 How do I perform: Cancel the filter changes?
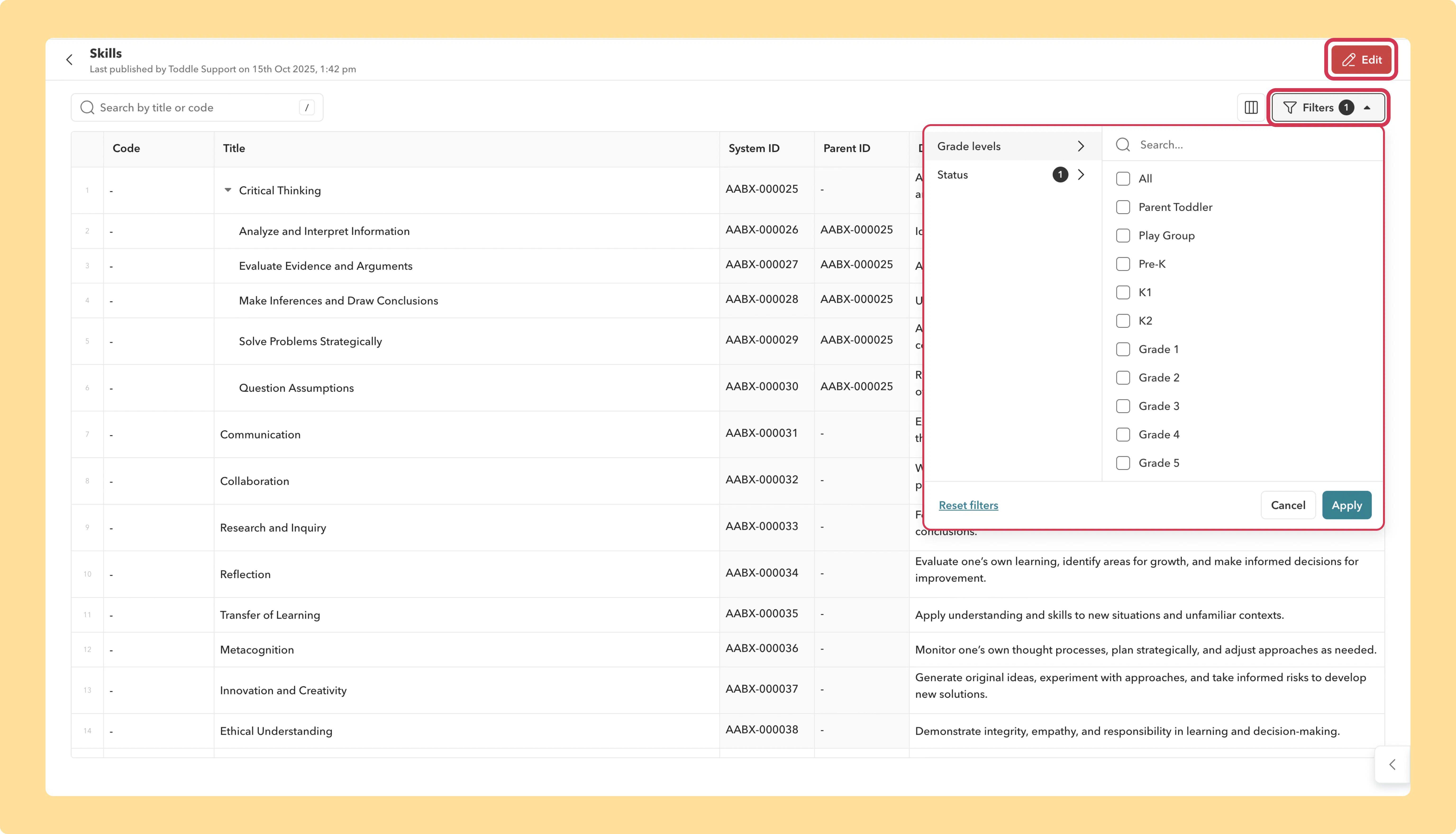coord(1288,505)
